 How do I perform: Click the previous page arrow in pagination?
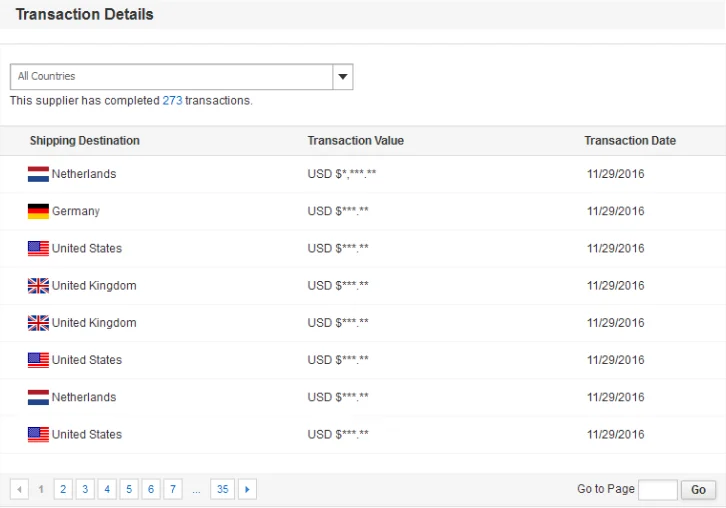click(x=19, y=489)
